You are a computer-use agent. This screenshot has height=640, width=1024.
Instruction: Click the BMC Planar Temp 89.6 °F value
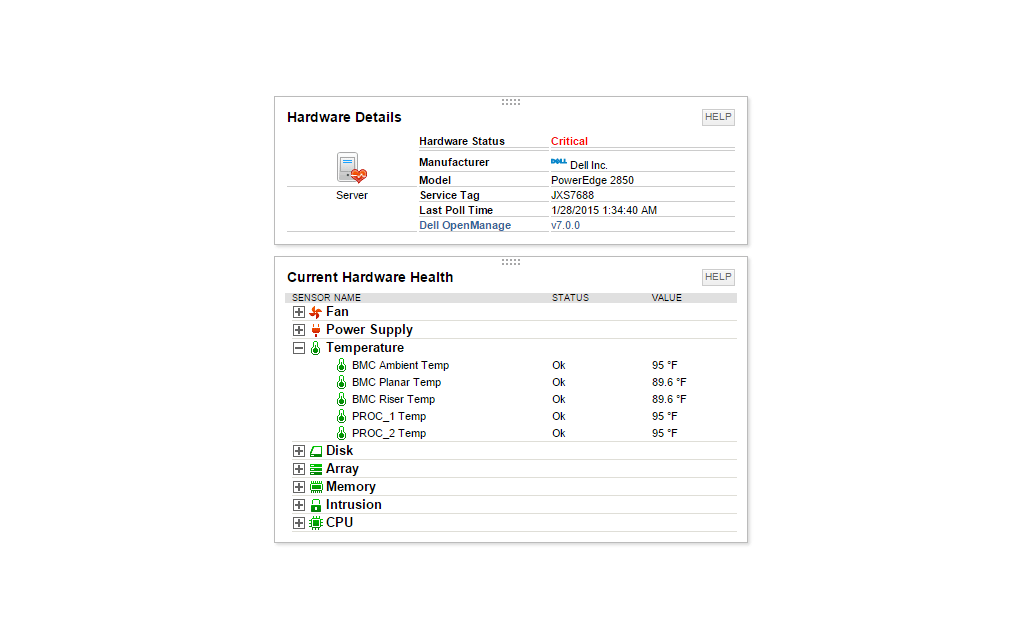tap(669, 382)
